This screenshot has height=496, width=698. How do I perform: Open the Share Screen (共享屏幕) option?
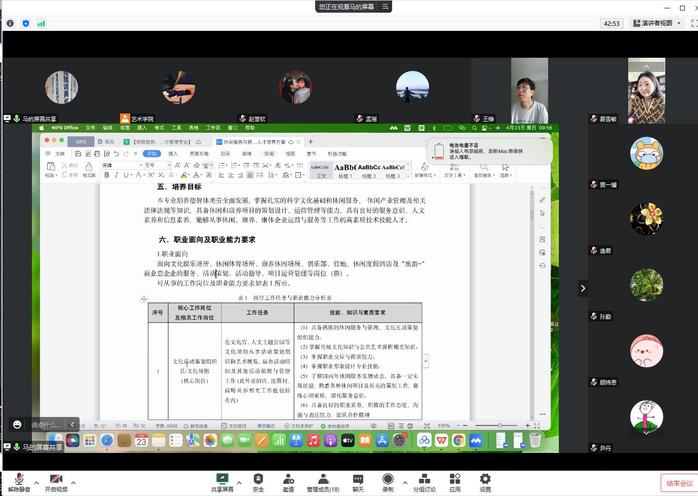[x=220, y=480]
